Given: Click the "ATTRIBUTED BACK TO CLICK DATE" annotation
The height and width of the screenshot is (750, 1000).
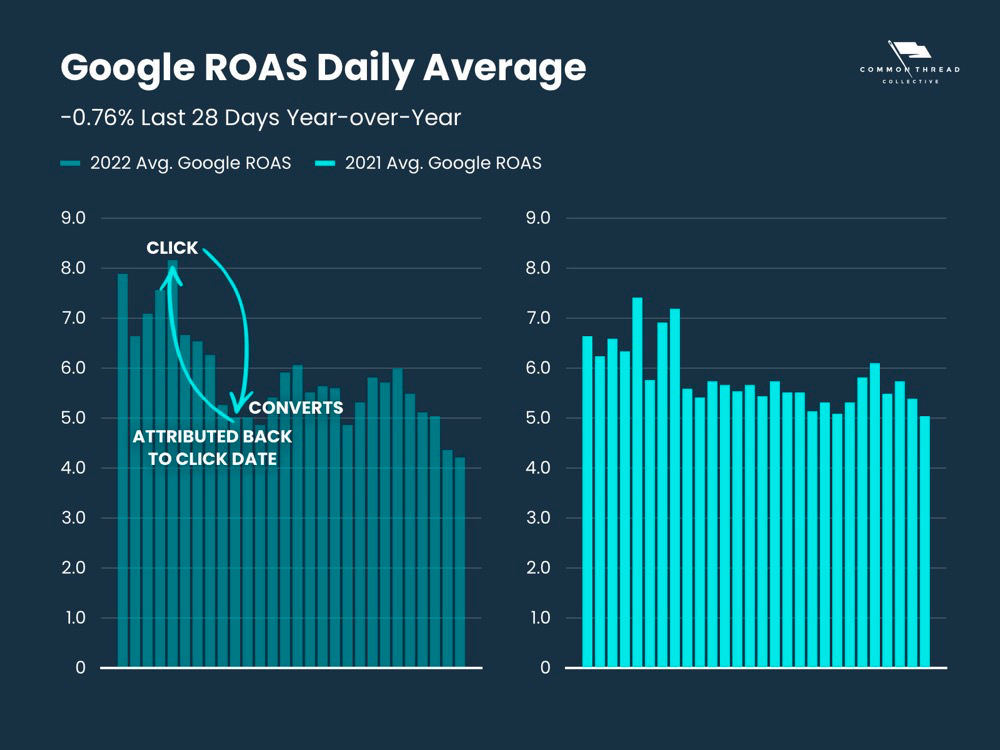Looking at the screenshot, I should click(212, 448).
